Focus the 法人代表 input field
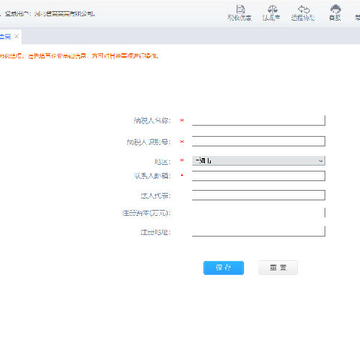Image resolution: width=360 pixels, height=360 pixels. [258, 195]
